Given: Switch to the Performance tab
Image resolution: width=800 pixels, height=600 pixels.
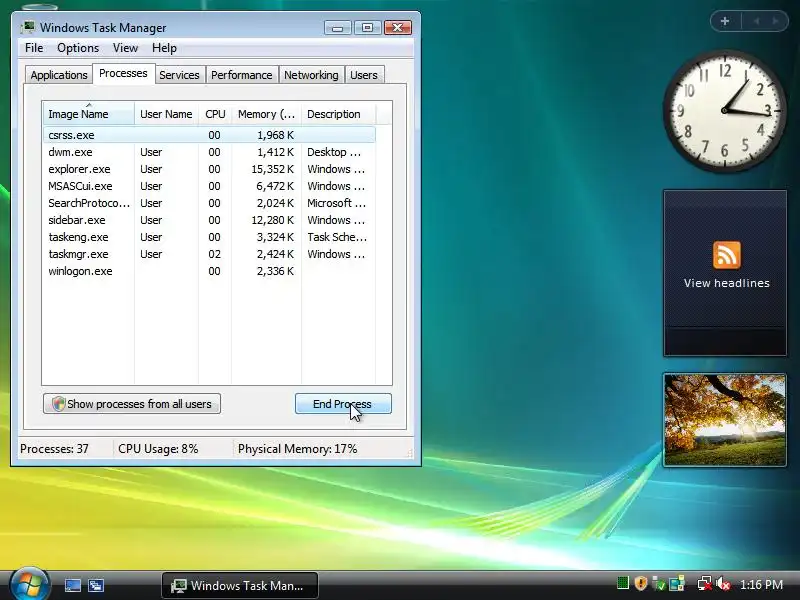Looking at the screenshot, I should (241, 75).
